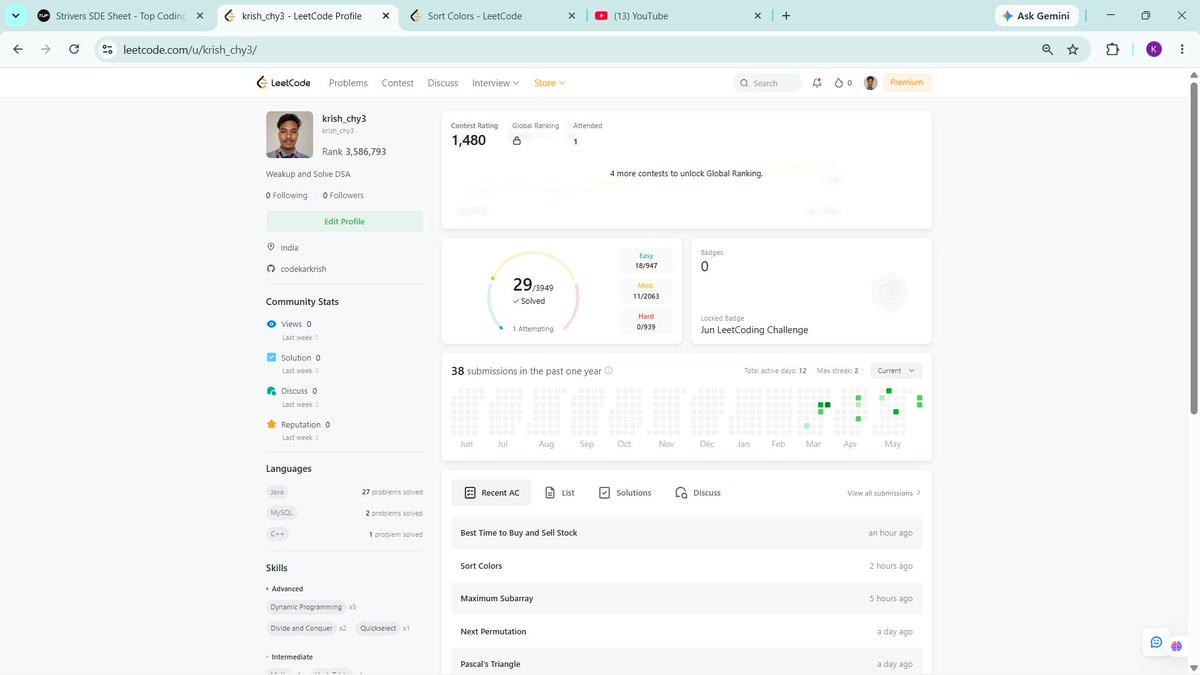Open the Problems nav item
The image size is (1200, 675).
point(348,83)
